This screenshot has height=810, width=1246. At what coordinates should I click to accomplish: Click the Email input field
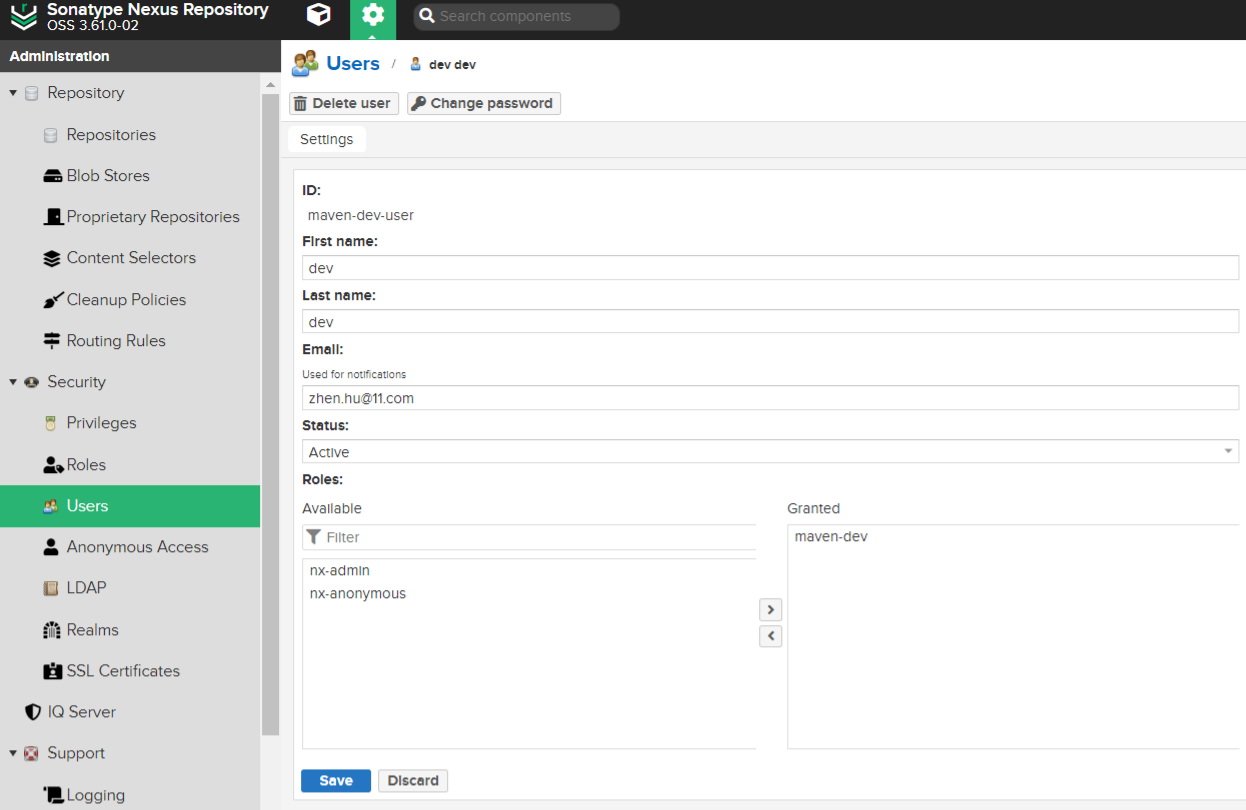pyautogui.click(x=769, y=398)
